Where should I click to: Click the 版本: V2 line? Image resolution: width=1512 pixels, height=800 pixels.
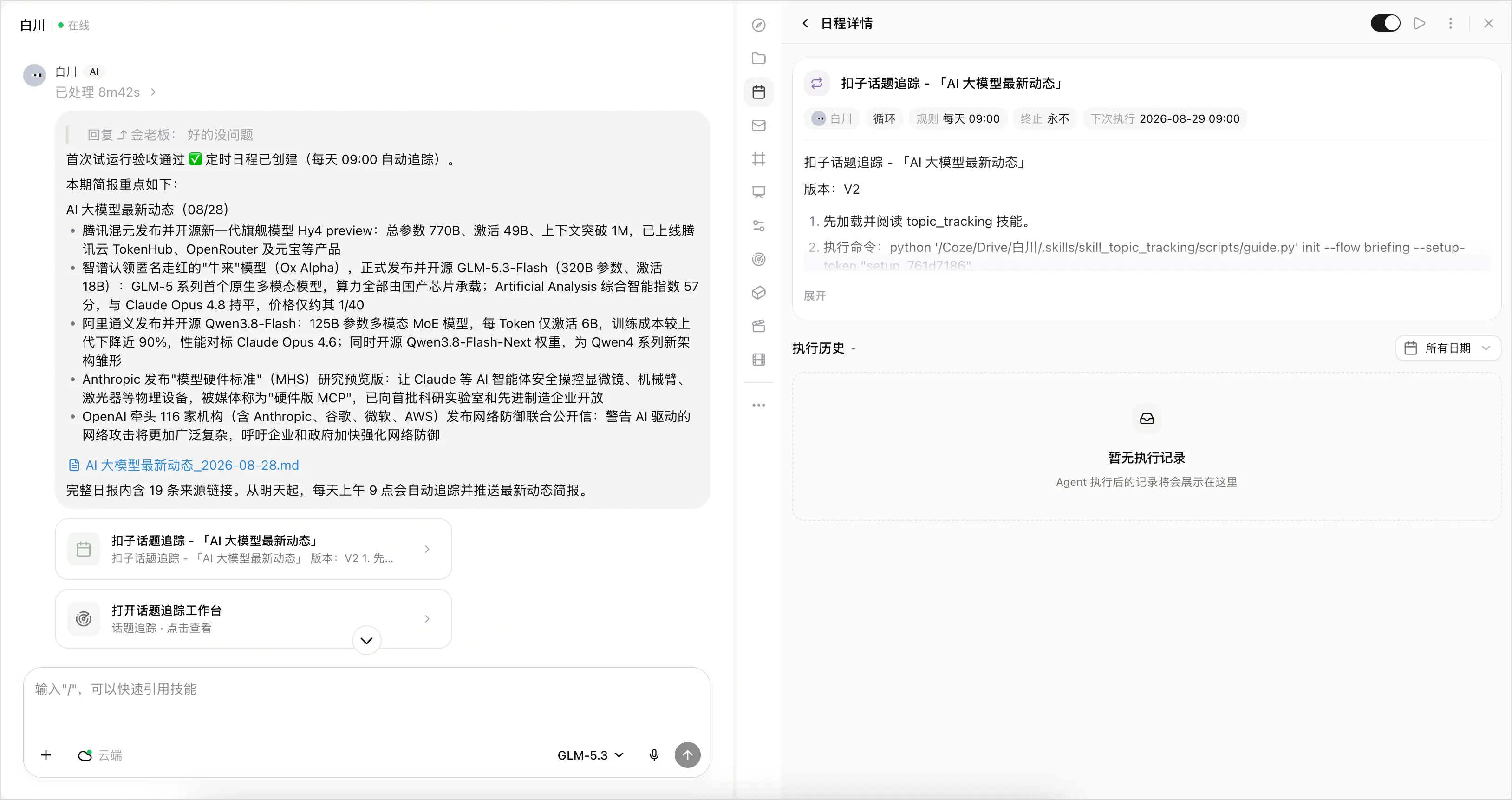pos(831,189)
